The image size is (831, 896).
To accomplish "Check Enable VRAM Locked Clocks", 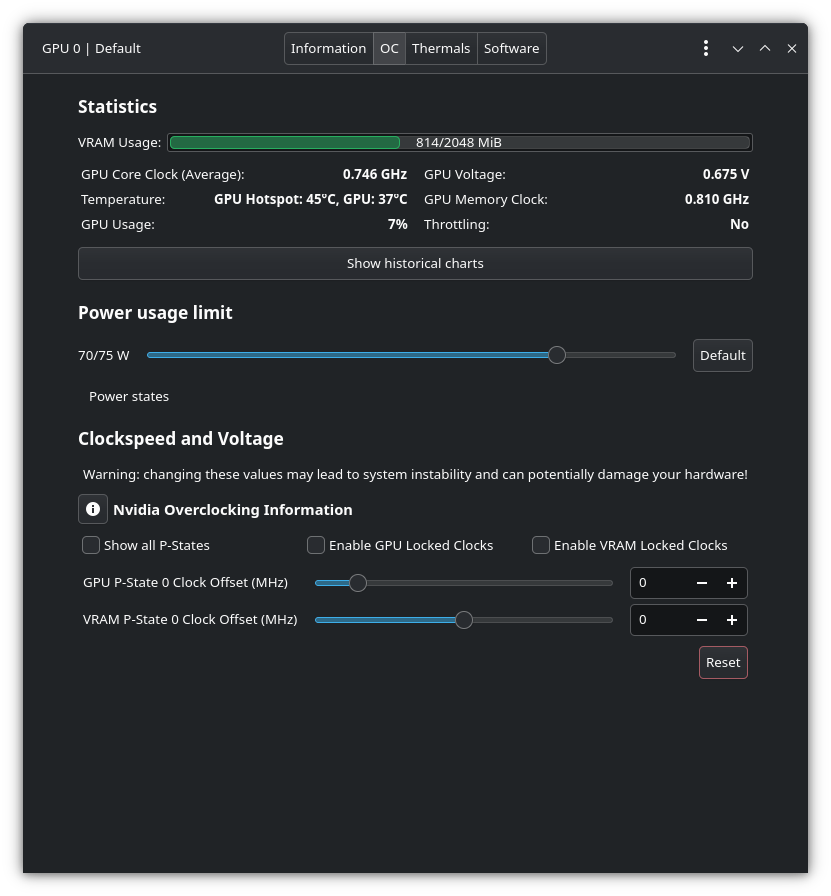I will tap(541, 545).
